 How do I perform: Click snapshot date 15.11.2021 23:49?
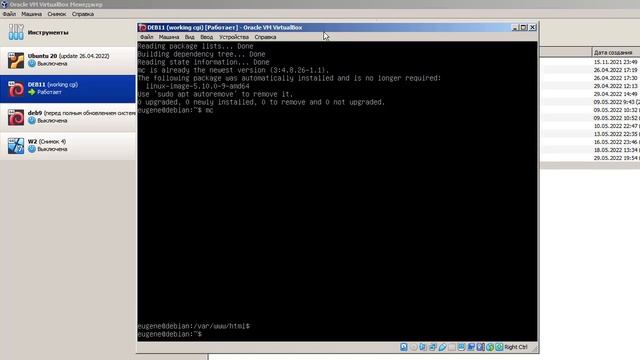click(615, 62)
